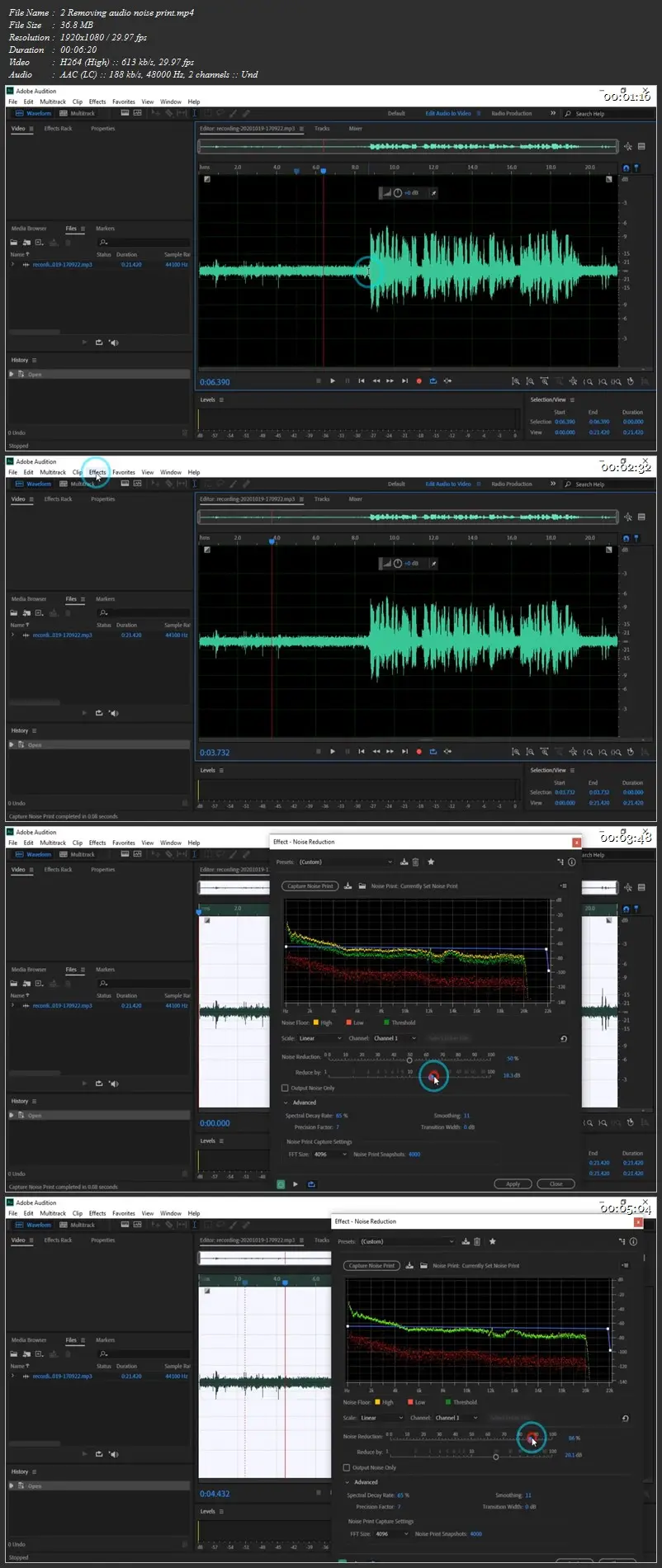
Task: Open the Effects Rack tab in the 00:01:16 frame
Action: pyautogui.click(x=58, y=129)
